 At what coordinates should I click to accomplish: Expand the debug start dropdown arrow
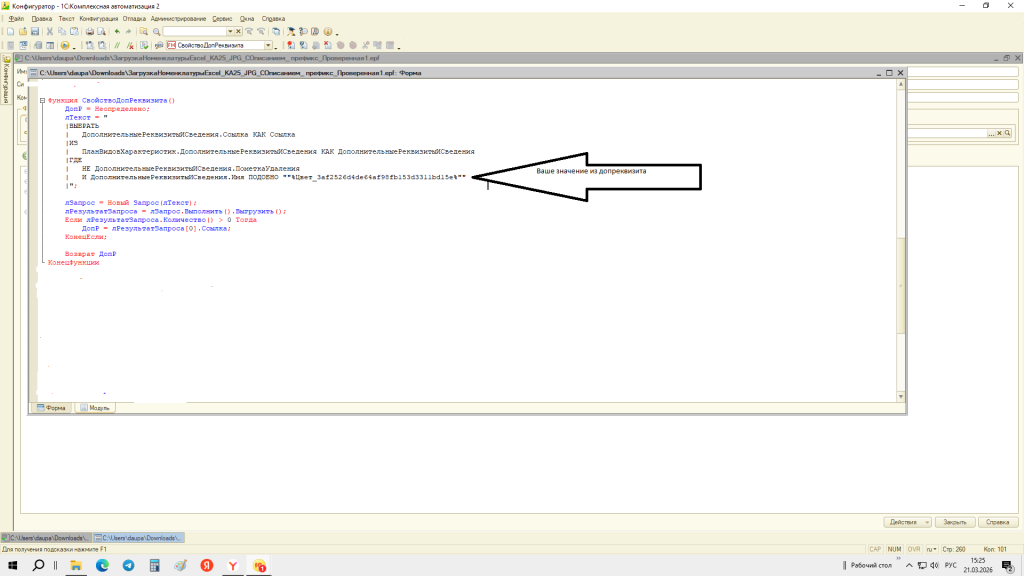[74, 47]
